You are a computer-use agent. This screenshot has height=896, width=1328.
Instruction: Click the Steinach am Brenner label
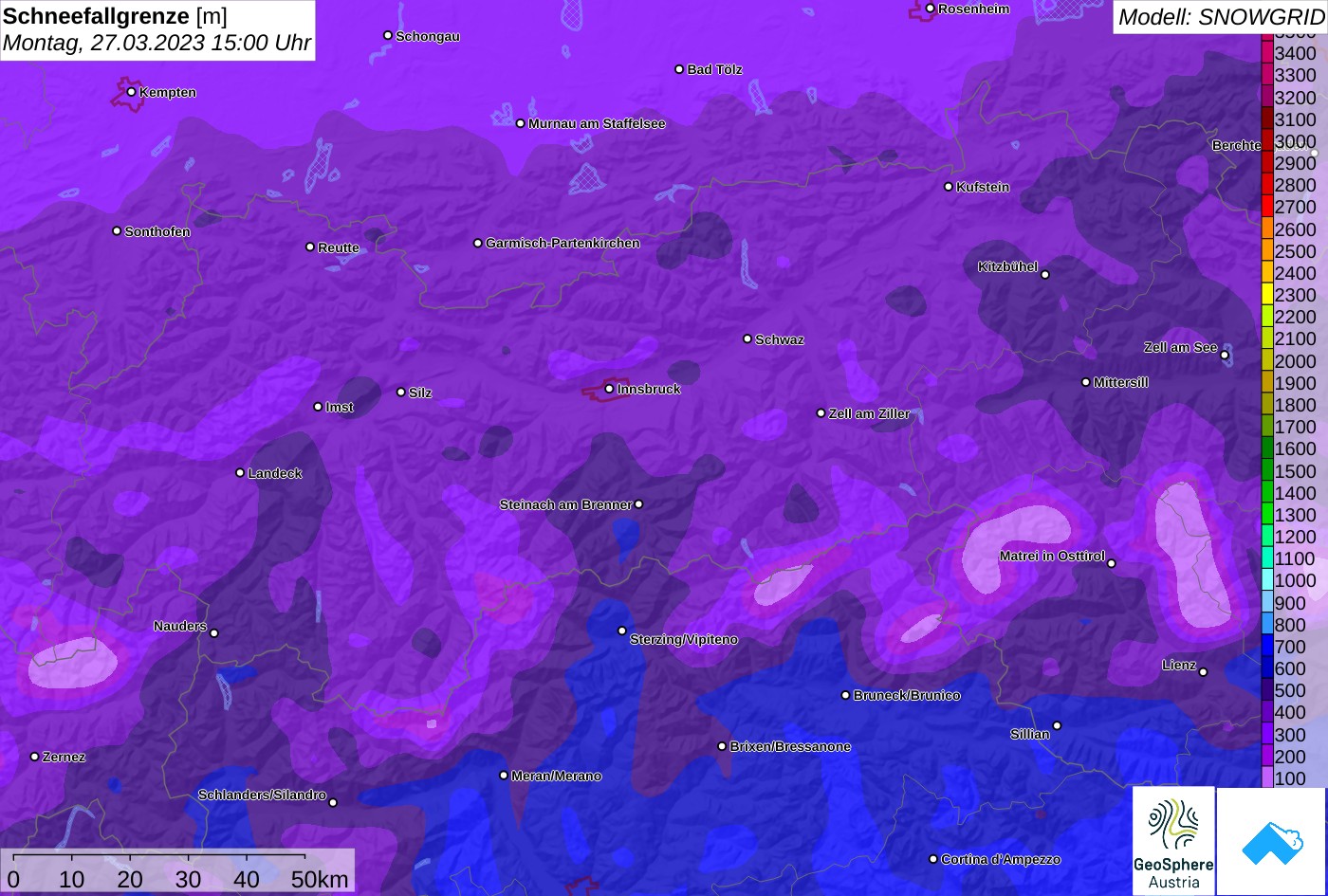tap(565, 504)
